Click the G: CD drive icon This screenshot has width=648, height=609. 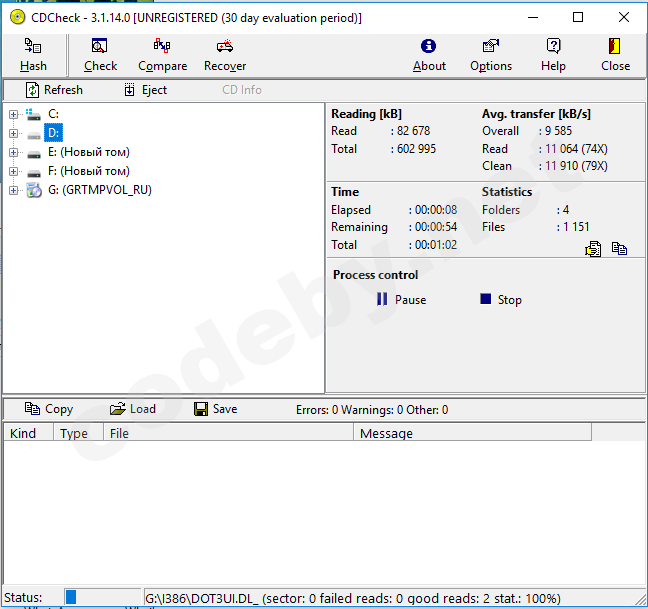[x=34, y=190]
